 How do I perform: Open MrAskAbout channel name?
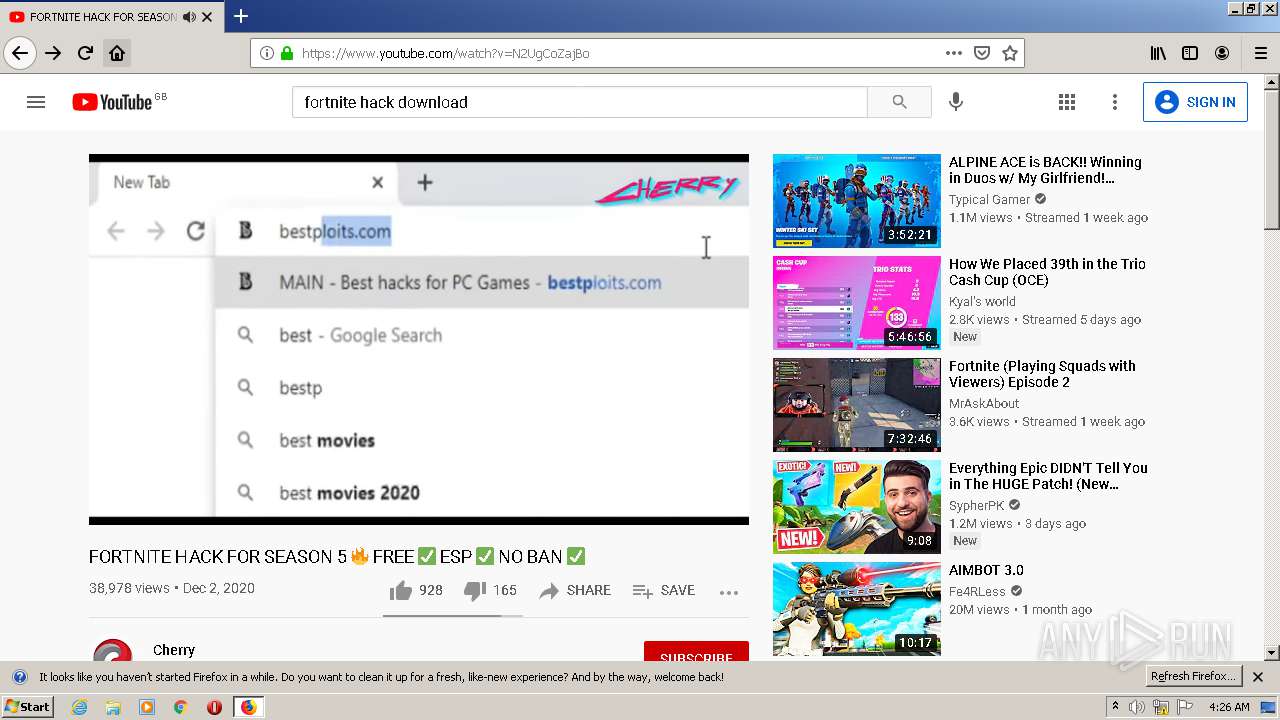pos(984,404)
